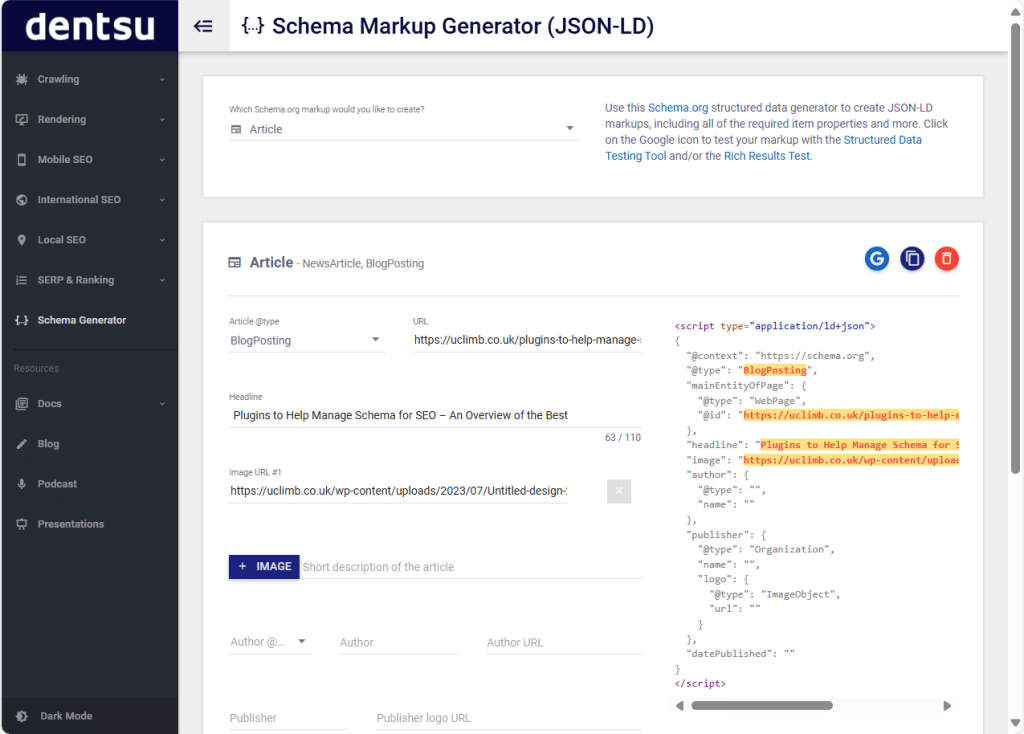Screen dimensions: 1024x734
Task: Copy the generated JSON-LD using the copy icon
Action: pos(912,258)
